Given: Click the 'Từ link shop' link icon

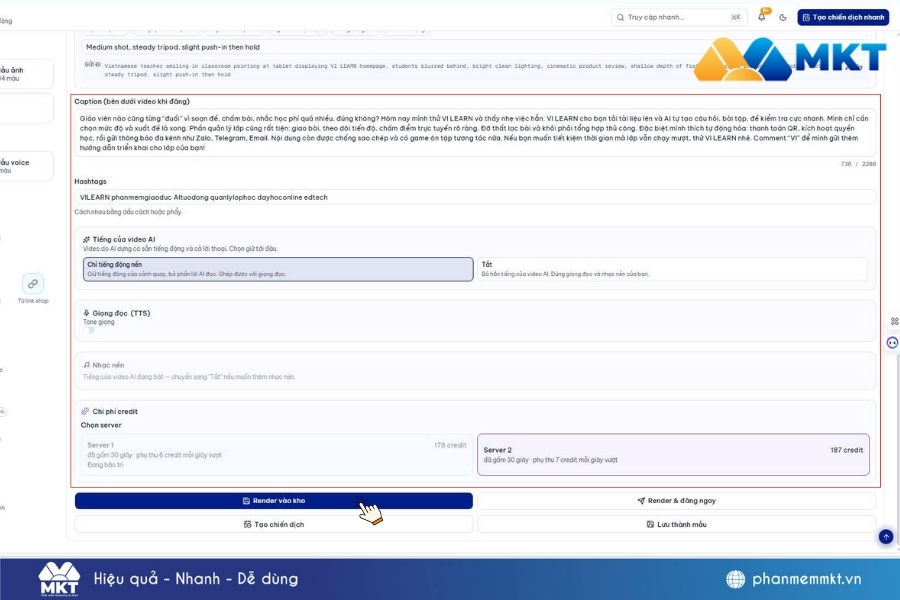Looking at the screenshot, I should point(33,284).
